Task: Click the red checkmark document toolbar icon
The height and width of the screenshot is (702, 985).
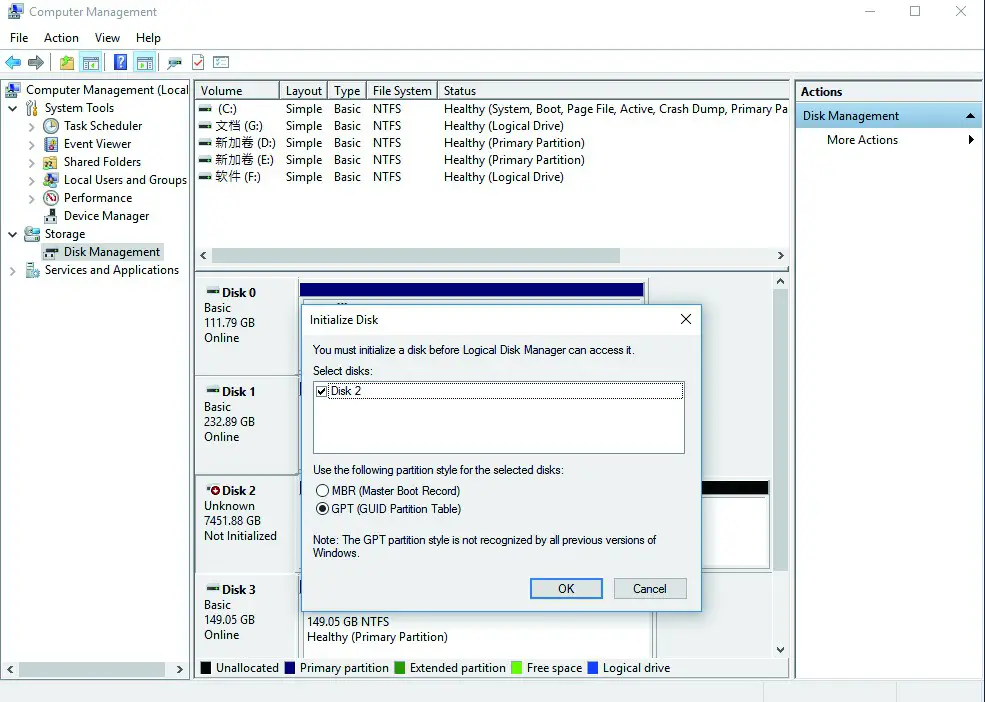Action: pyautogui.click(x=198, y=62)
